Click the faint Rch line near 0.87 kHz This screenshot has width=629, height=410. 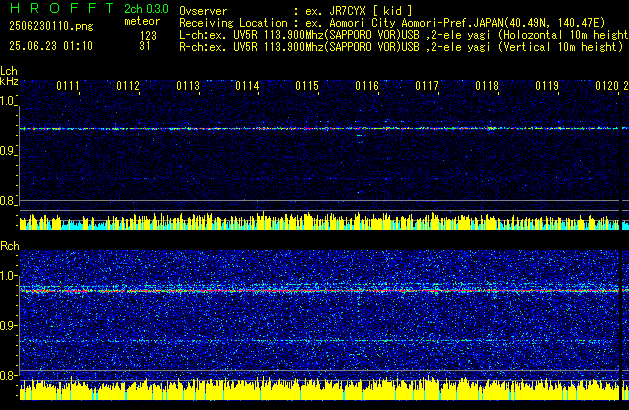coord(319,341)
